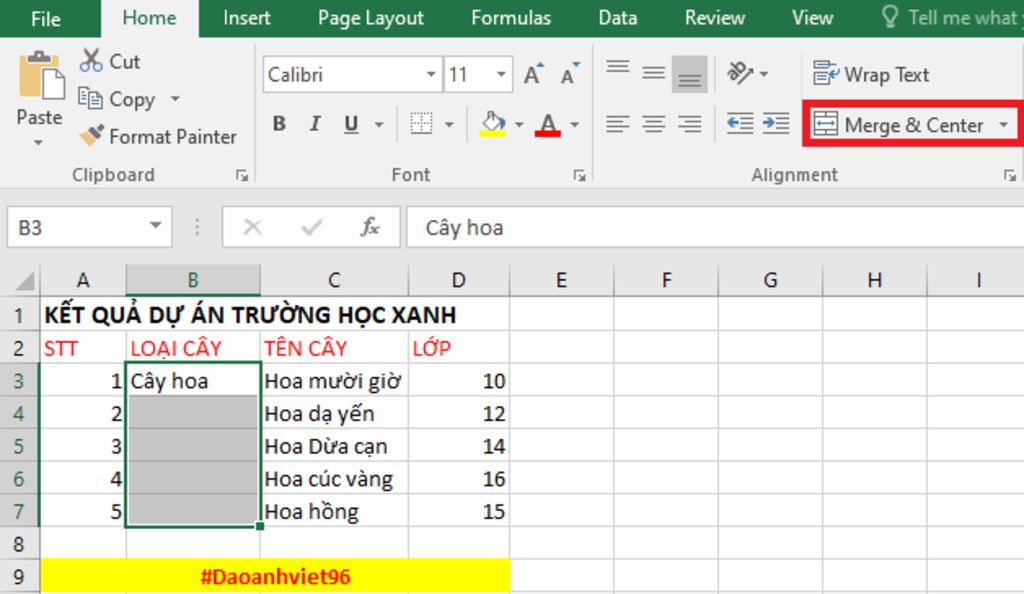Toggle Wrap Text
Screen dimensions: 1024x594
[871, 74]
